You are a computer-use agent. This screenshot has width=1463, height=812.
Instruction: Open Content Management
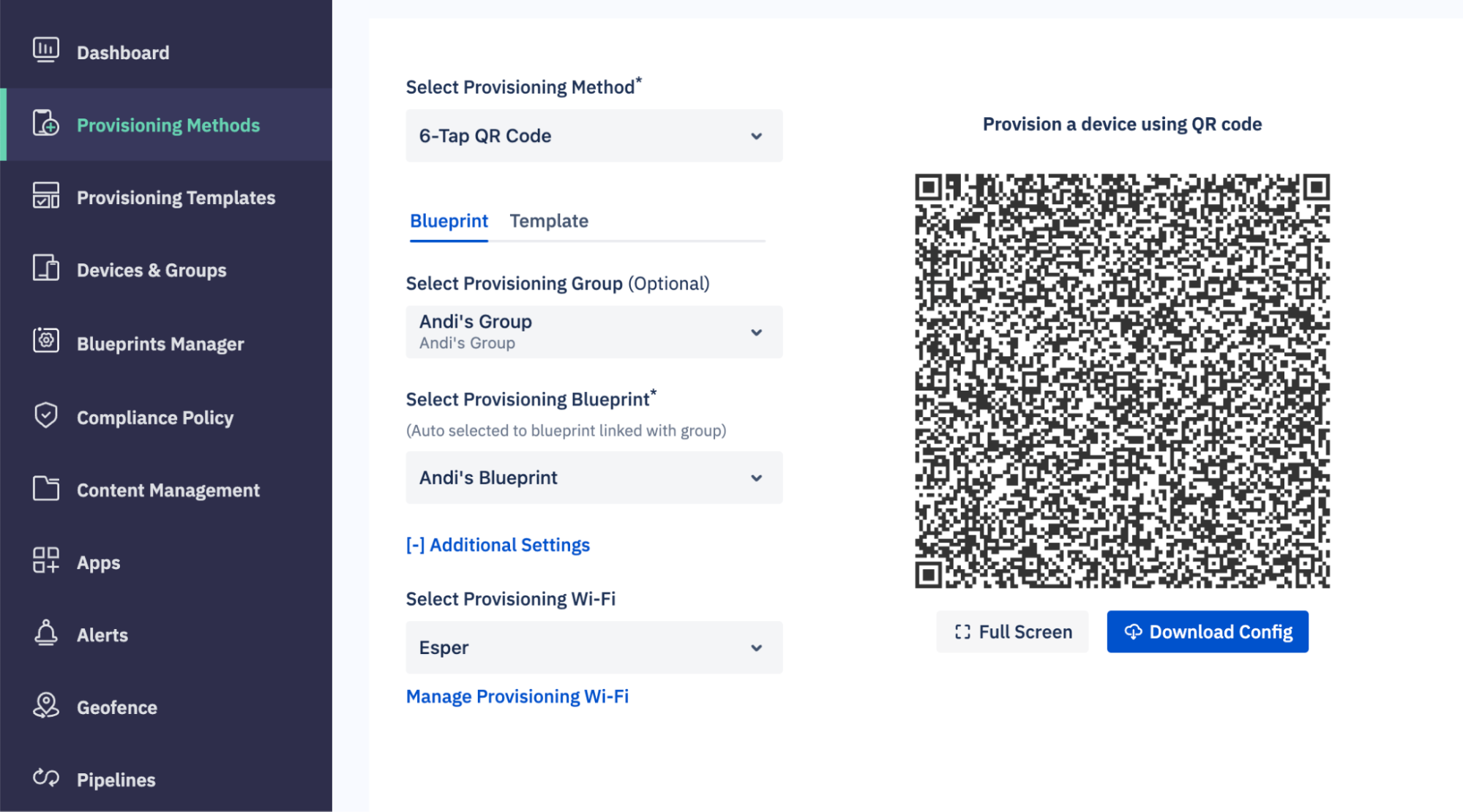pyautogui.click(x=168, y=489)
